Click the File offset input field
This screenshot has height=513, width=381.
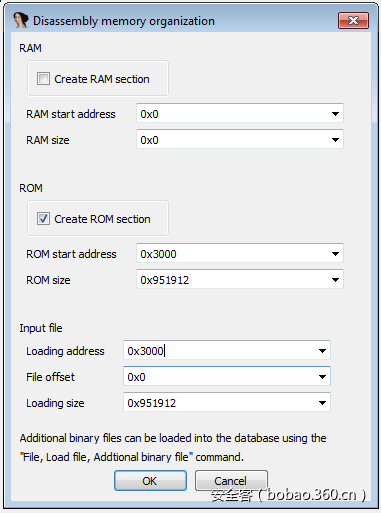pos(227,377)
